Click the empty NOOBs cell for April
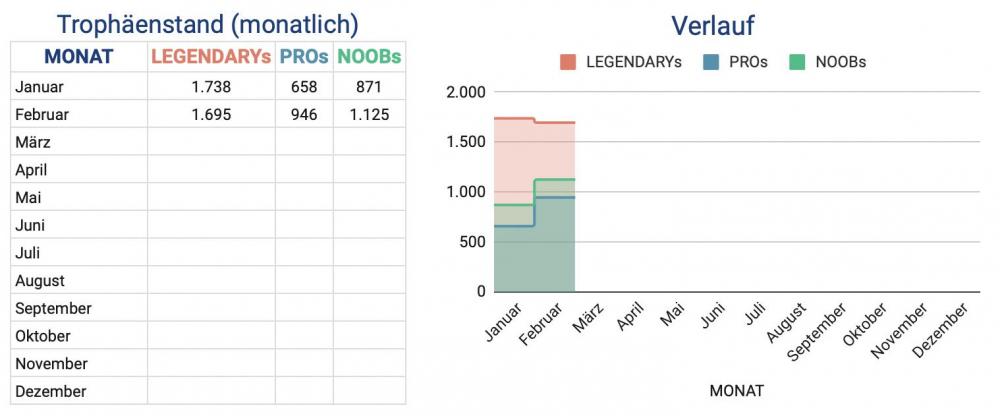The image size is (1000, 416). click(369, 170)
